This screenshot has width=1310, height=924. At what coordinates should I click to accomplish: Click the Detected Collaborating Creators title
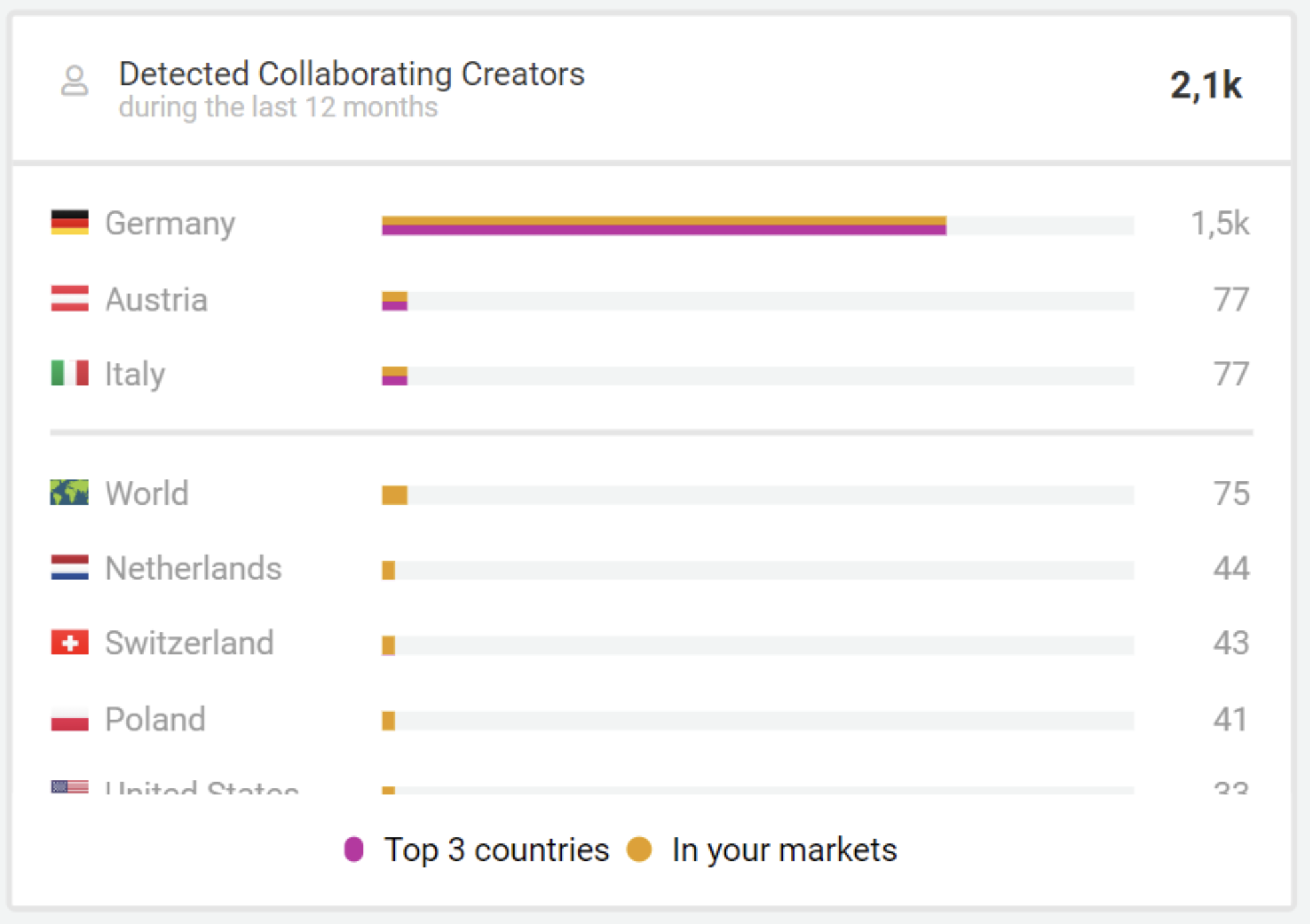point(351,74)
